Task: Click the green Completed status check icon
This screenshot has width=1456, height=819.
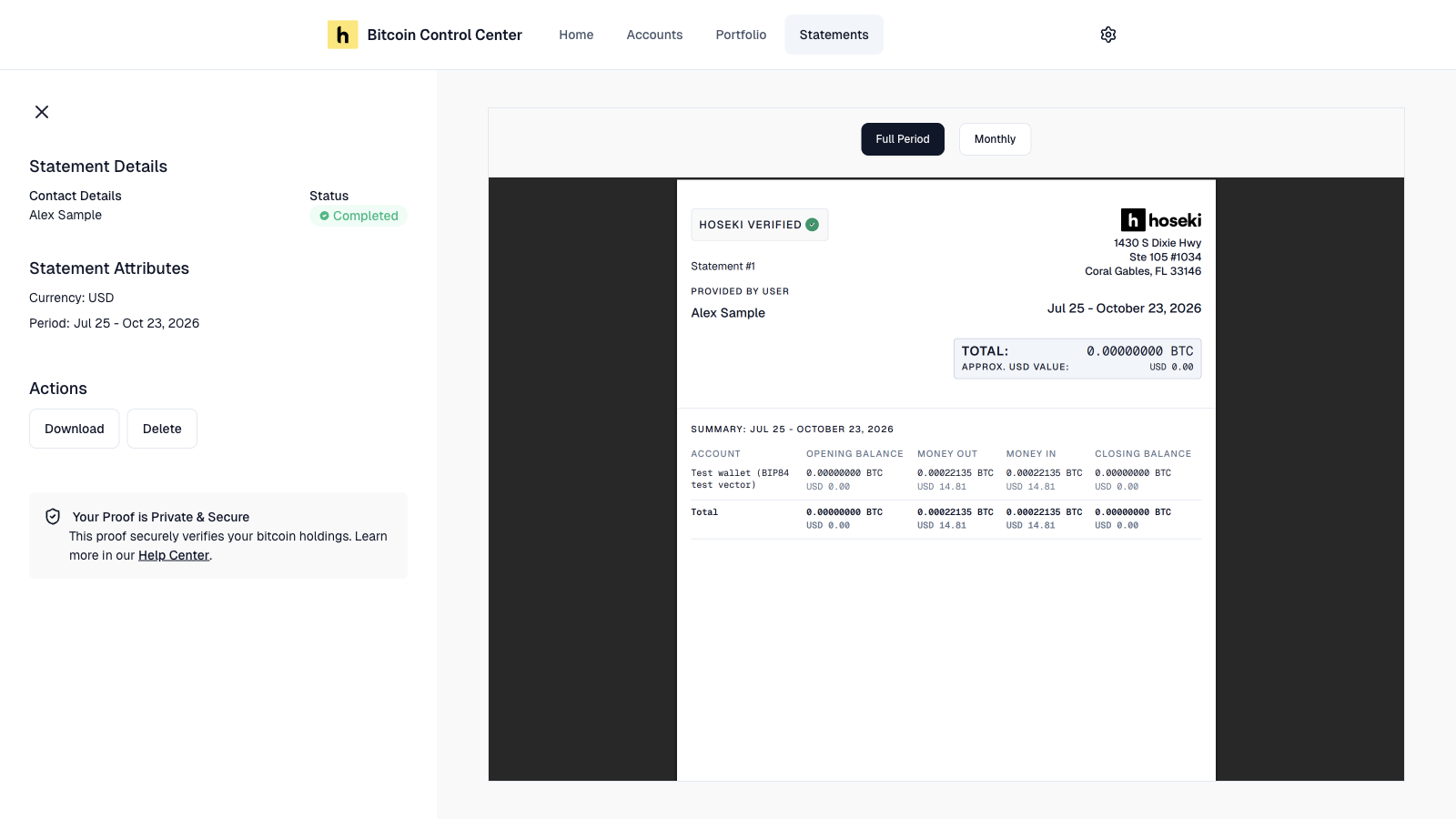Action: [324, 216]
